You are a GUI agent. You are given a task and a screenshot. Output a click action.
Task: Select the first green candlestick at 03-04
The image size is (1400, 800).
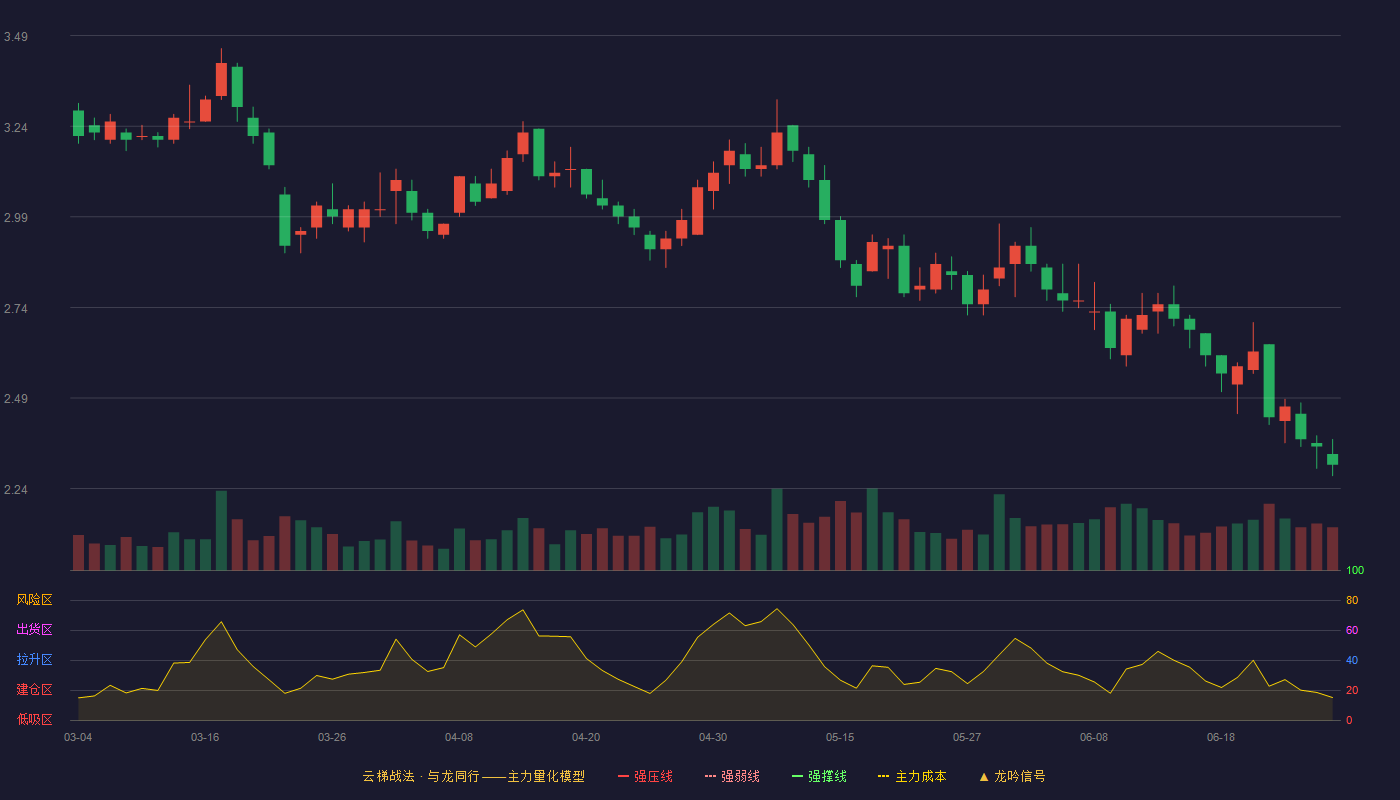coord(78,123)
